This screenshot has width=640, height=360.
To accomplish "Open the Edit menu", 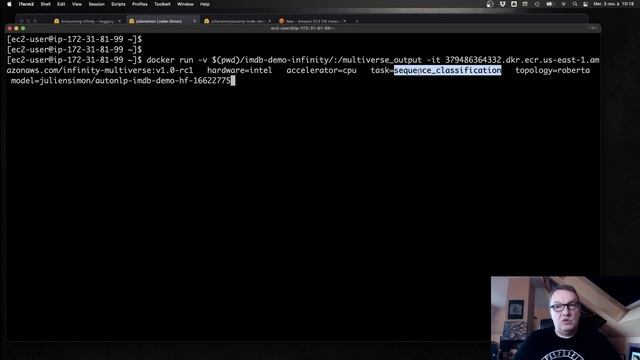I will pos(61,4).
